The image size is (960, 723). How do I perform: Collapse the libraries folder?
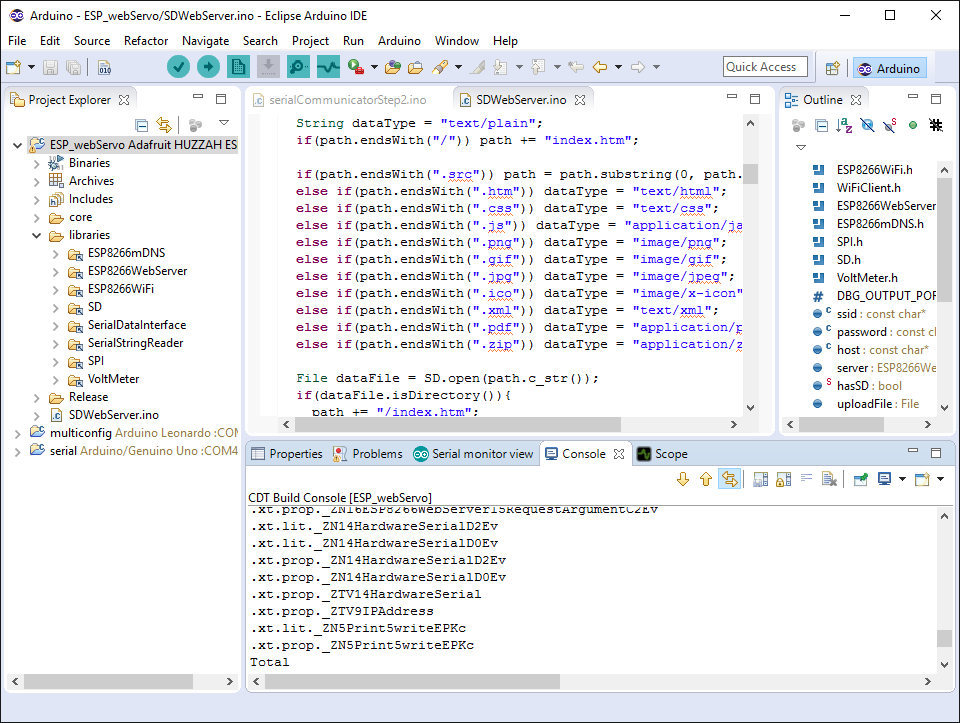(36, 236)
